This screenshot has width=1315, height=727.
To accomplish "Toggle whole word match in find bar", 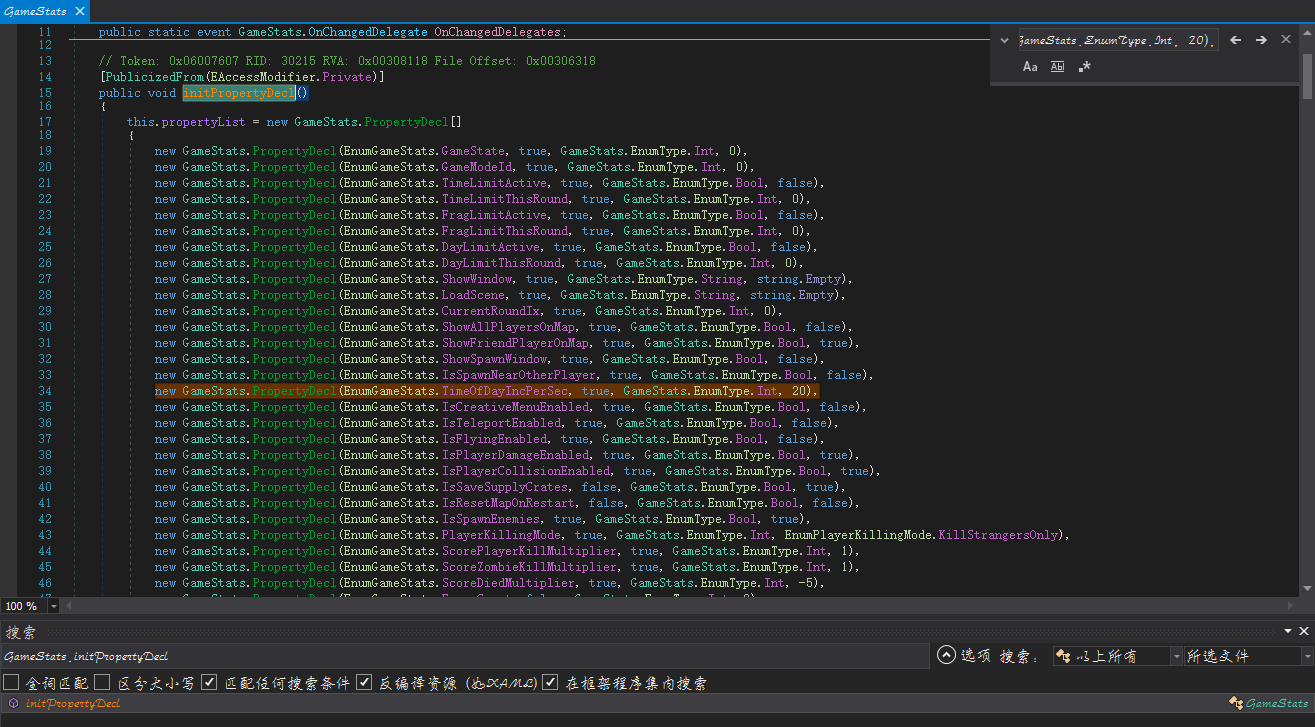I will 1057,67.
